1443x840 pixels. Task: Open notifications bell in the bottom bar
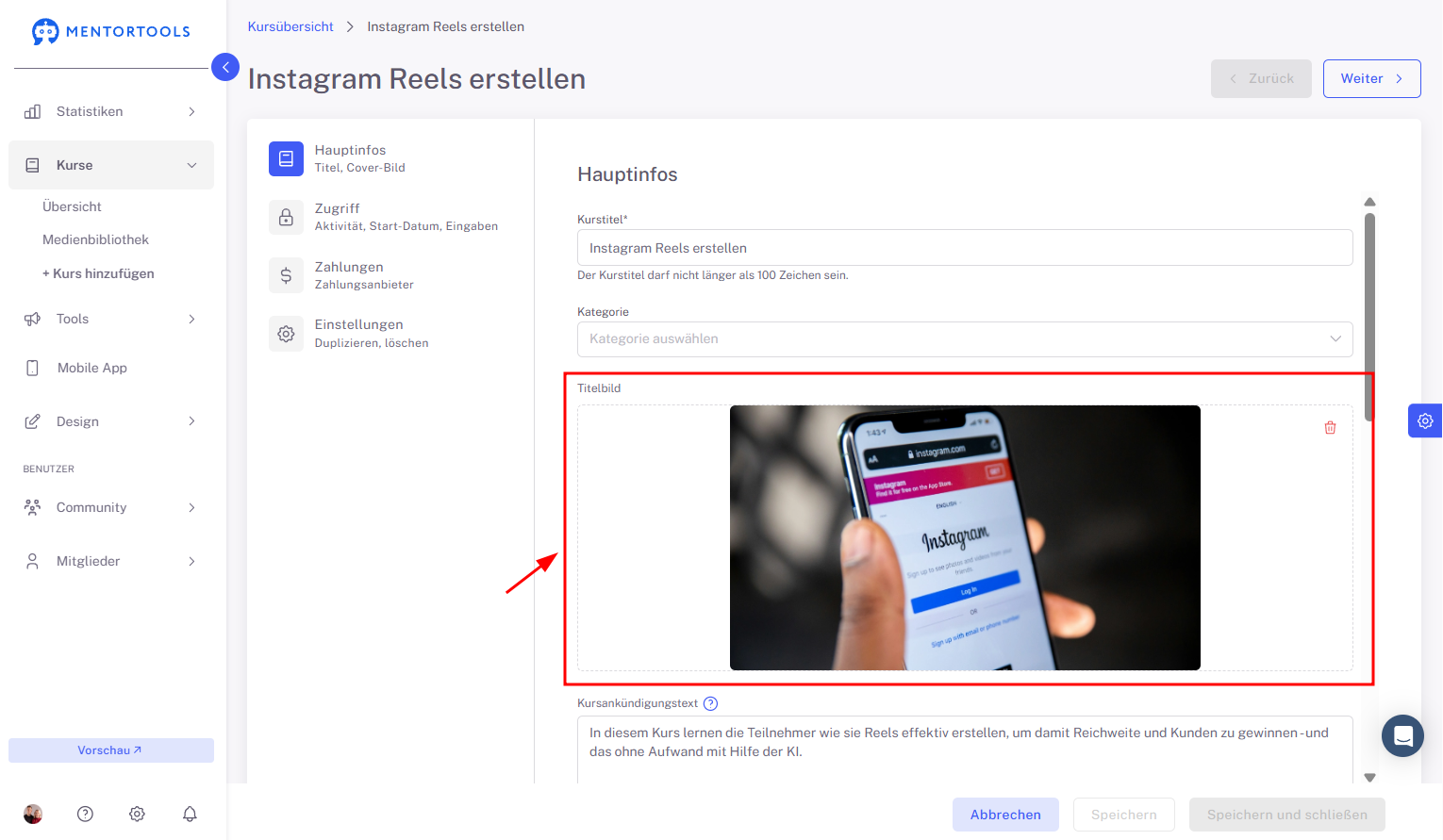click(x=190, y=814)
